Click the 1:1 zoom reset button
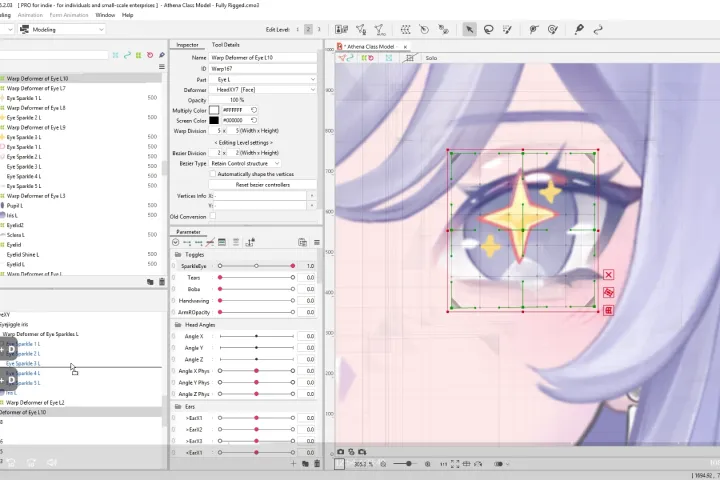 (x=444, y=464)
